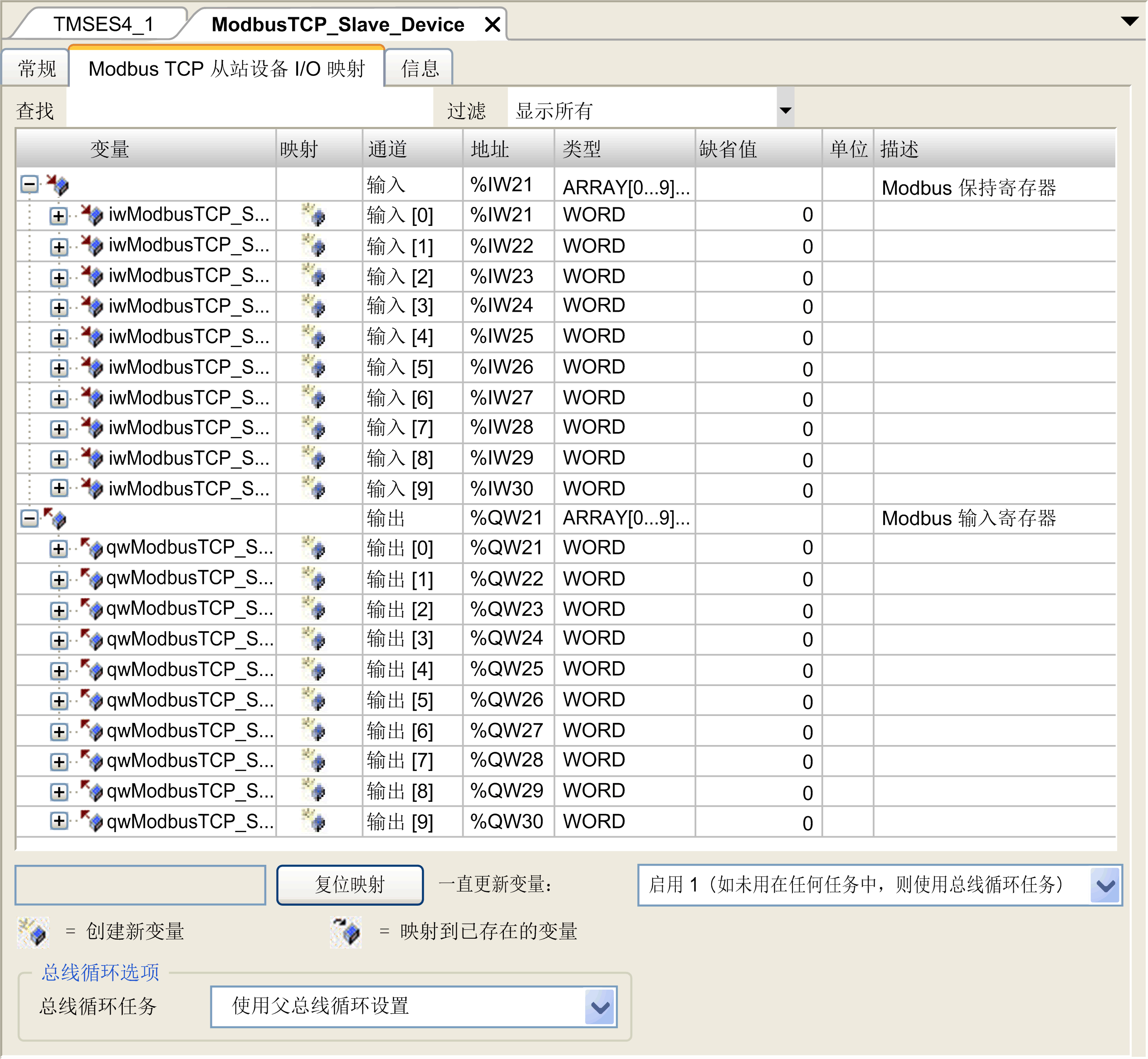Switch to the 信息 tab
Screen dimensions: 1148x1059
(x=419, y=69)
